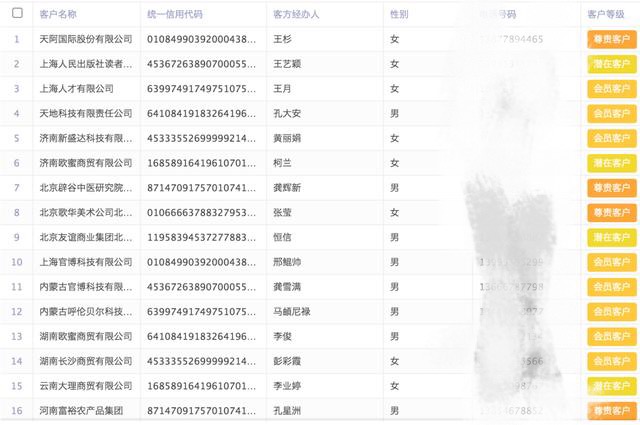Click 潜在客户 badge in 柯兰's row
The image size is (640, 425).
[611, 163]
